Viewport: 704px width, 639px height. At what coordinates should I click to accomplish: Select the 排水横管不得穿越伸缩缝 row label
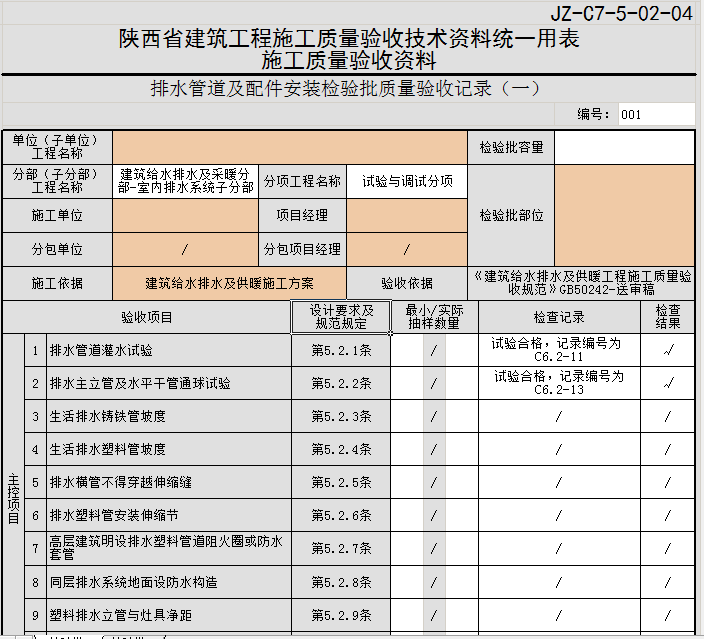(x=169, y=482)
